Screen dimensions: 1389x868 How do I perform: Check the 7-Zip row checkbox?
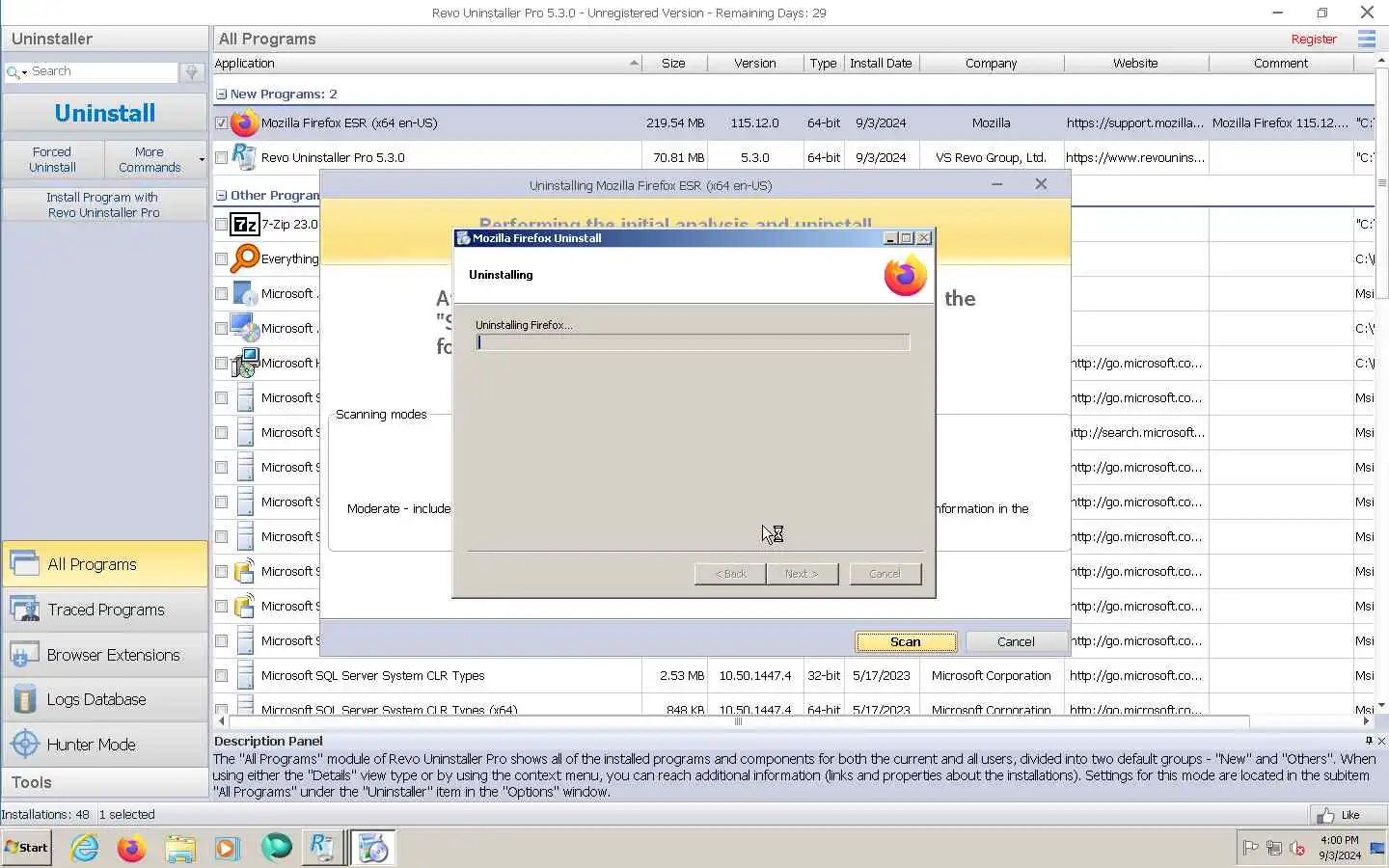(221, 224)
